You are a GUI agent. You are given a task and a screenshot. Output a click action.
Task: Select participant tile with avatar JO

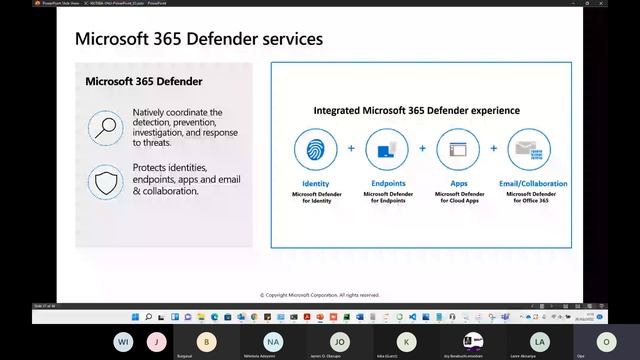(340, 342)
